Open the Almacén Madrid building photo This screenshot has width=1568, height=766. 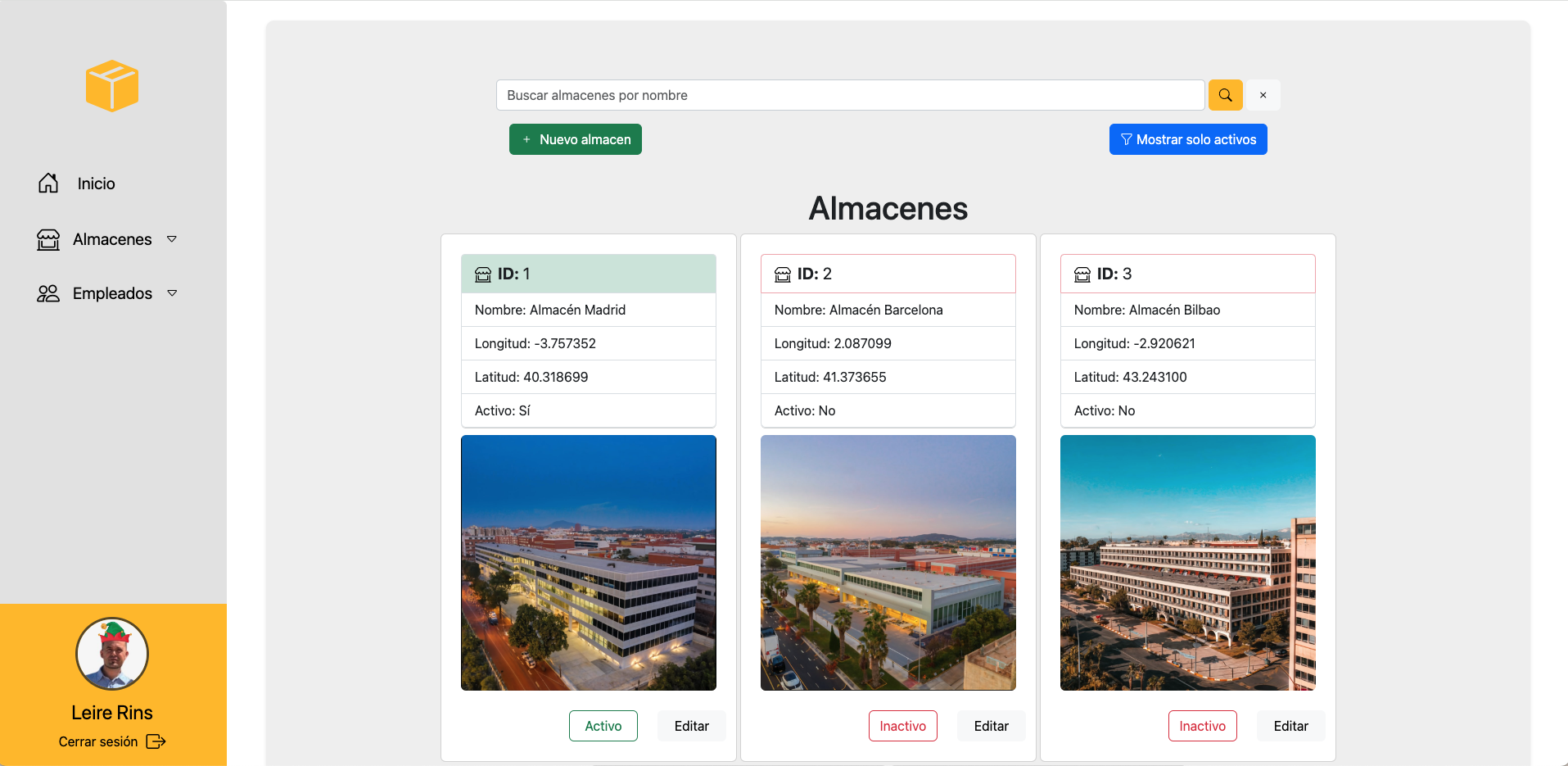[589, 563]
